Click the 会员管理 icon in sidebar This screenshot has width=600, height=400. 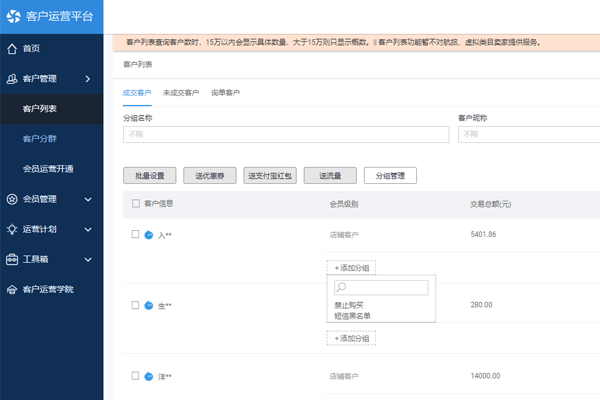coord(11,199)
